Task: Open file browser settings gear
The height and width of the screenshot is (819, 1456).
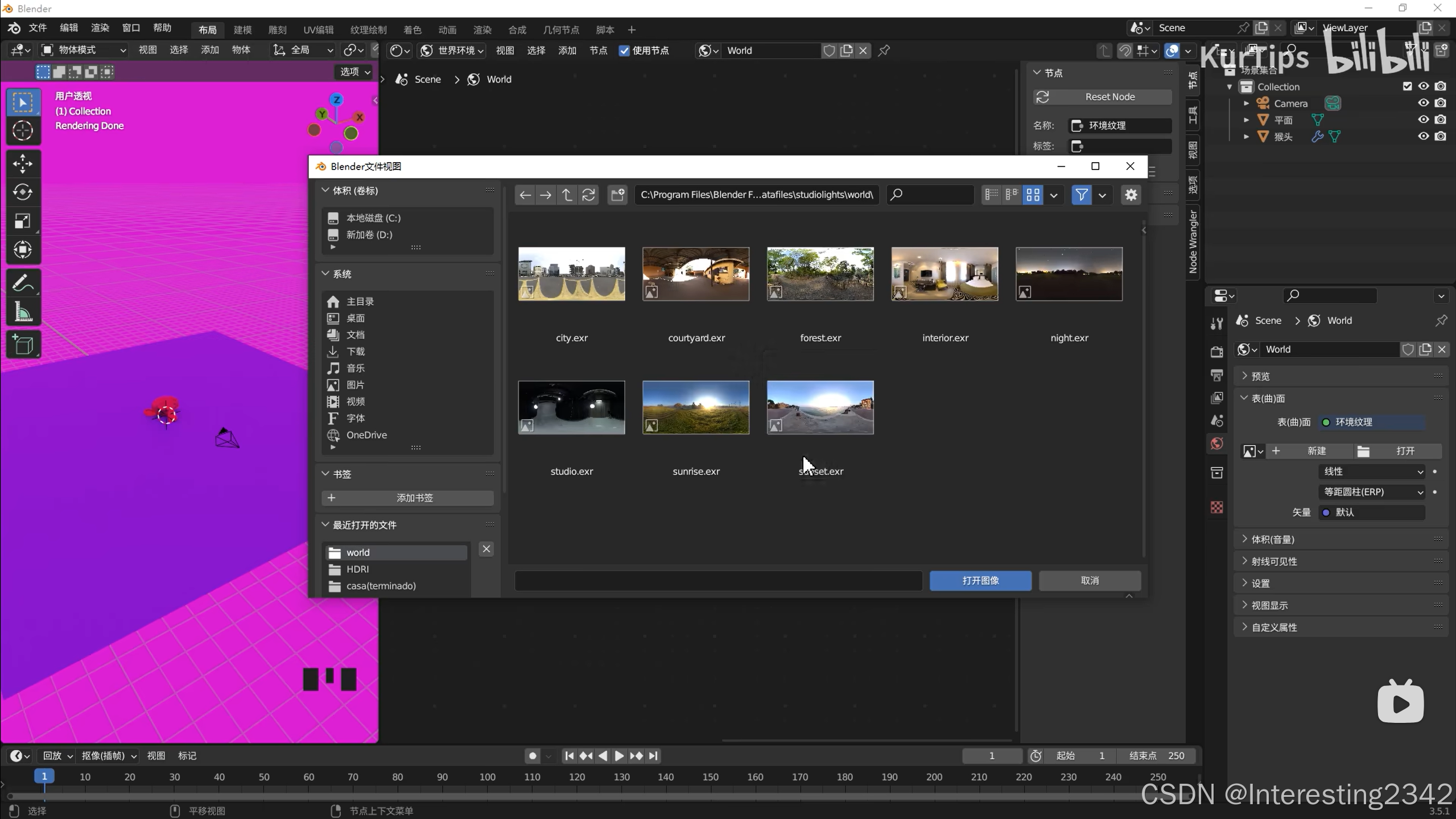Action: (x=1131, y=195)
